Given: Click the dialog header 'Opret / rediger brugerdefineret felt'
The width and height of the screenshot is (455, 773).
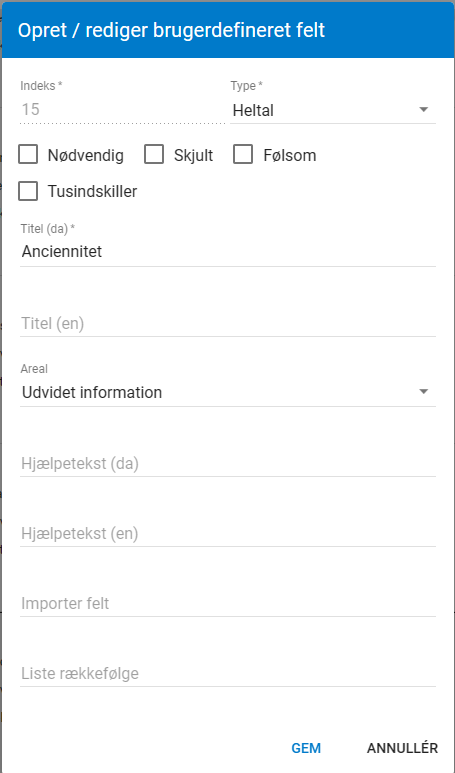Looking at the screenshot, I should pyautogui.click(x=172, y=31).
